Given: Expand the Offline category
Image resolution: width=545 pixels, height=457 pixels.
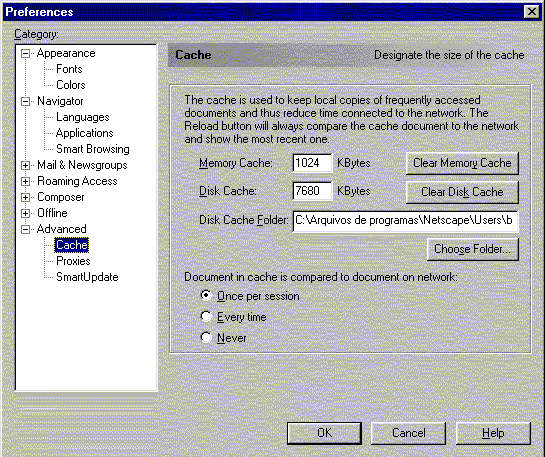Looking at the screenshot, I should (25, 213).
